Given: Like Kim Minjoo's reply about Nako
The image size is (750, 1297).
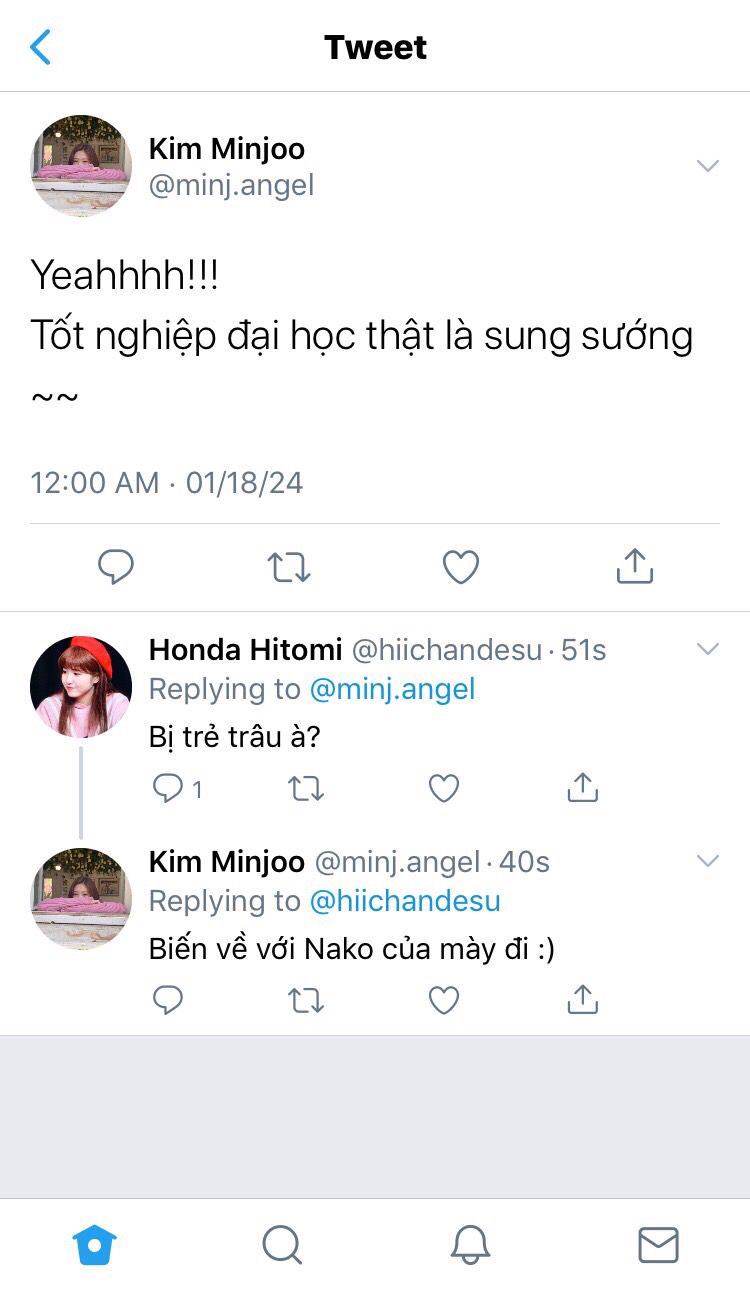Looking at the screenshot, I should point(444,1000).
